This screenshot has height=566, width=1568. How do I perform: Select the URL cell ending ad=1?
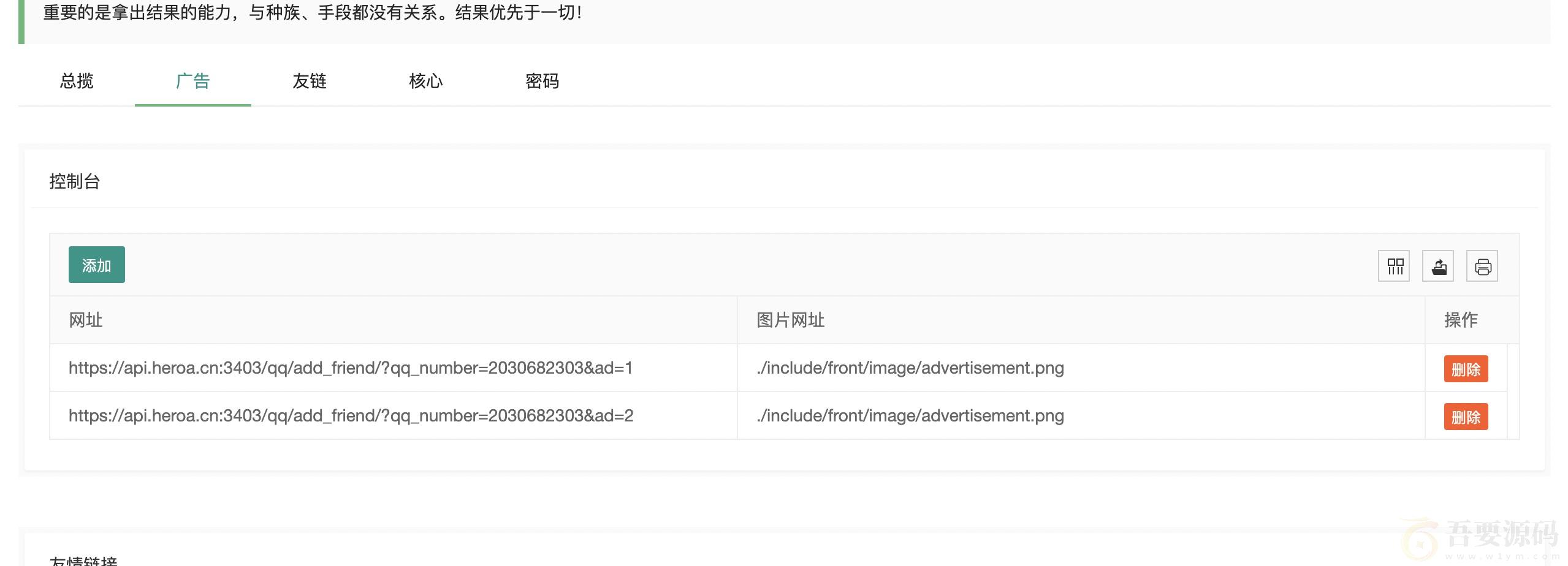point(394,368)
